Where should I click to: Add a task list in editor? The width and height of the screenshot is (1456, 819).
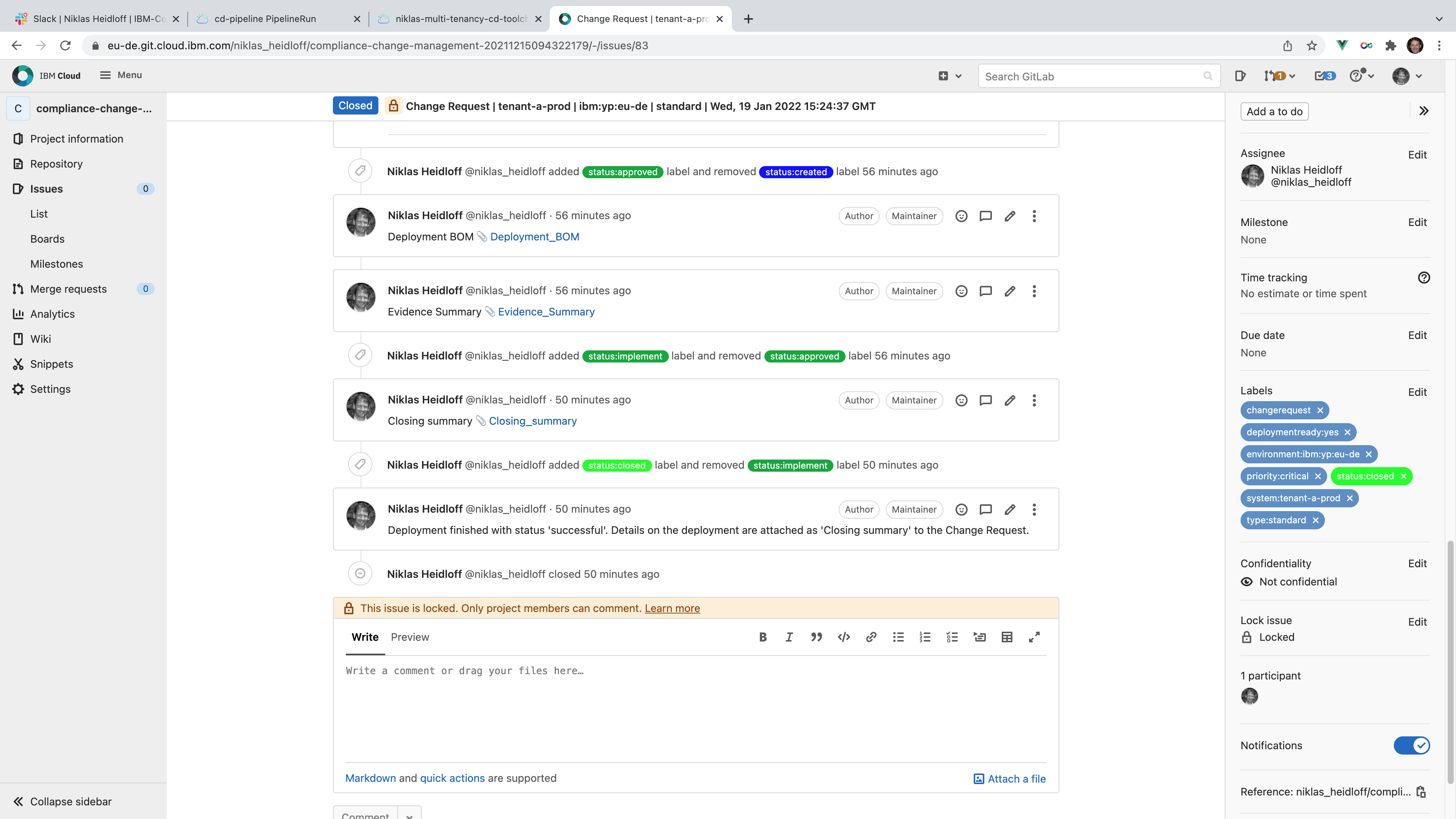point(952,637)
